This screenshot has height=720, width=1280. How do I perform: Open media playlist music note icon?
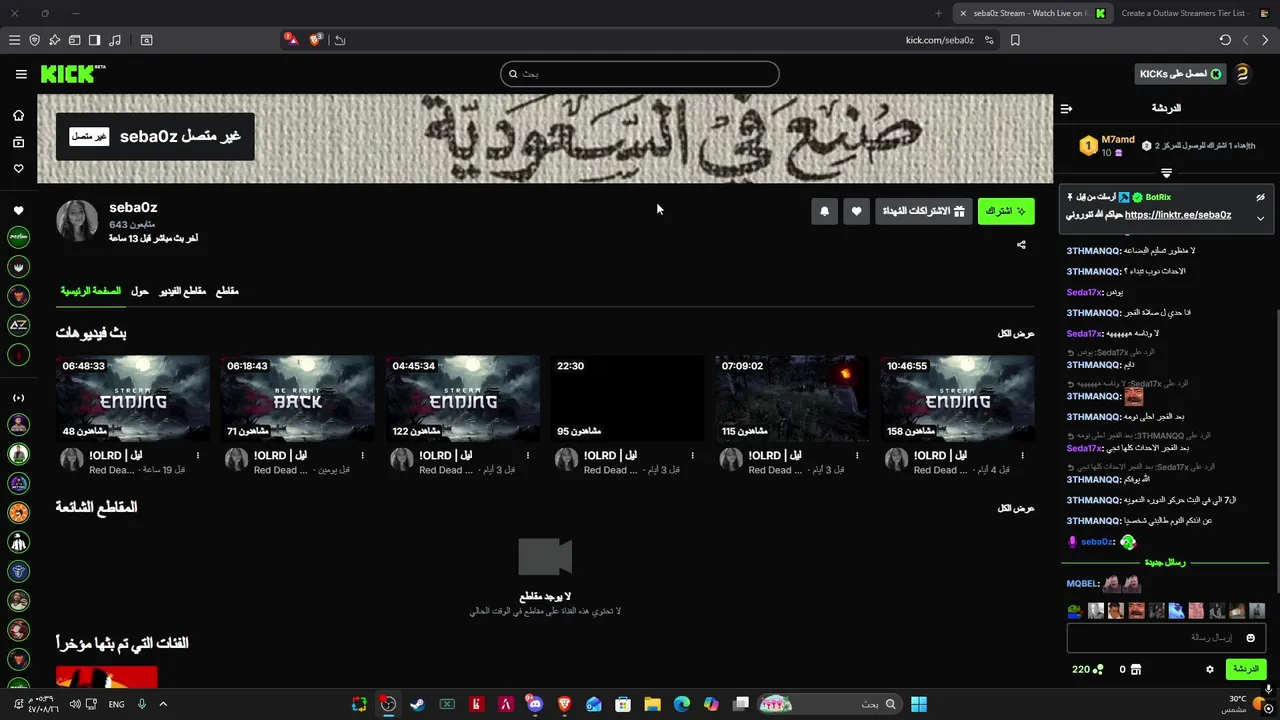click(115, 40)
